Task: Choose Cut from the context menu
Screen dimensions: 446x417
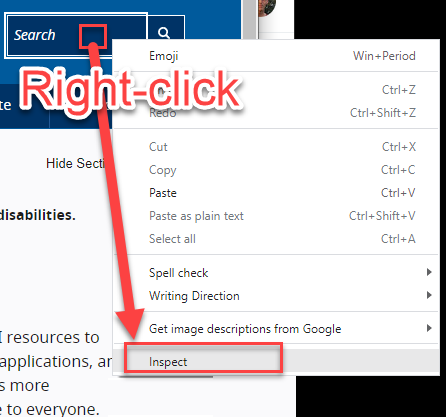Action: (x=276, y=147)
